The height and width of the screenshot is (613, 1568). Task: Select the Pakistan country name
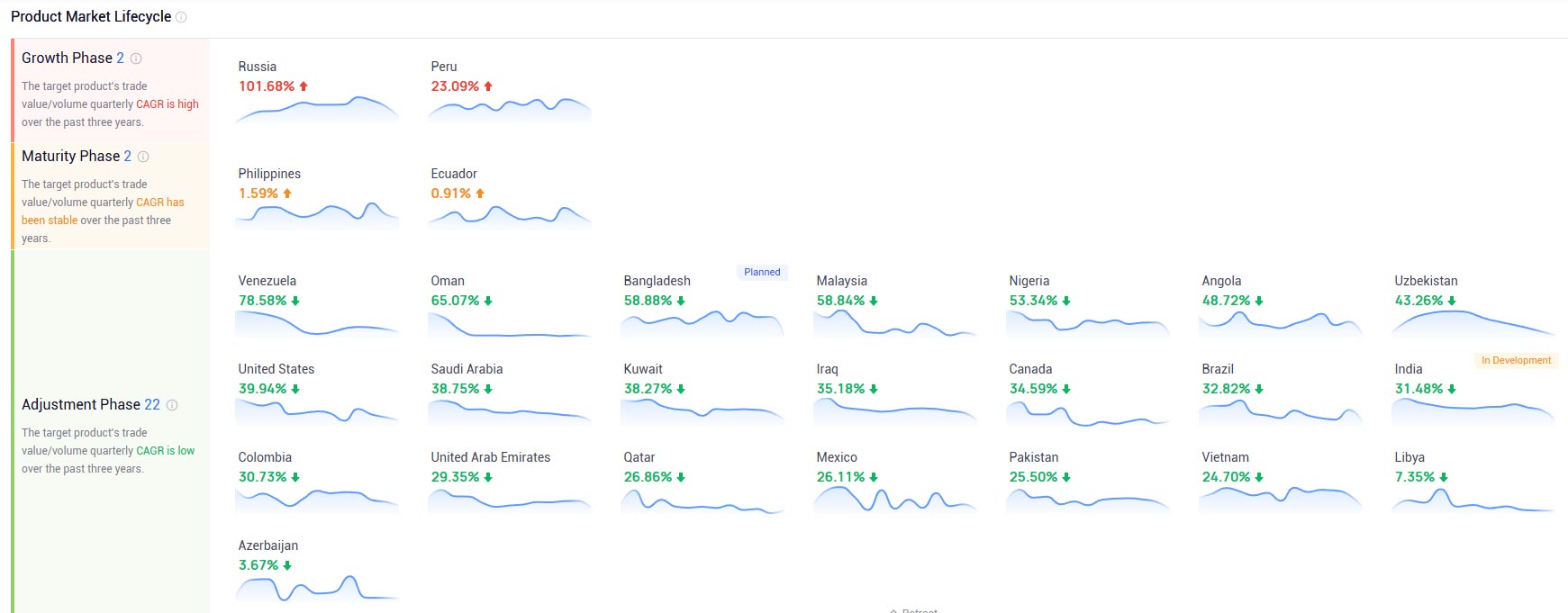(x=1034, y=457)
